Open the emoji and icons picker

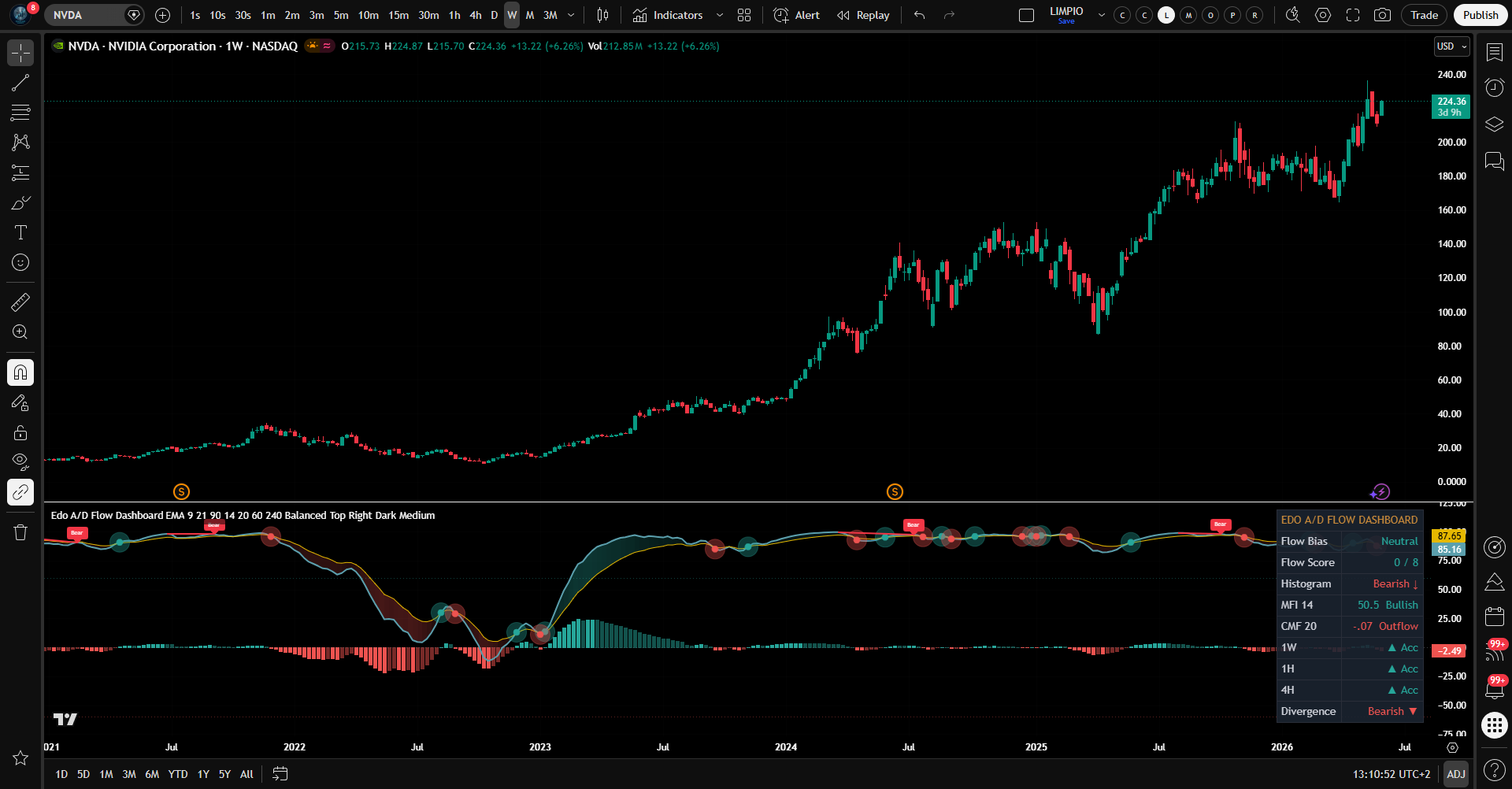[20, 262]
